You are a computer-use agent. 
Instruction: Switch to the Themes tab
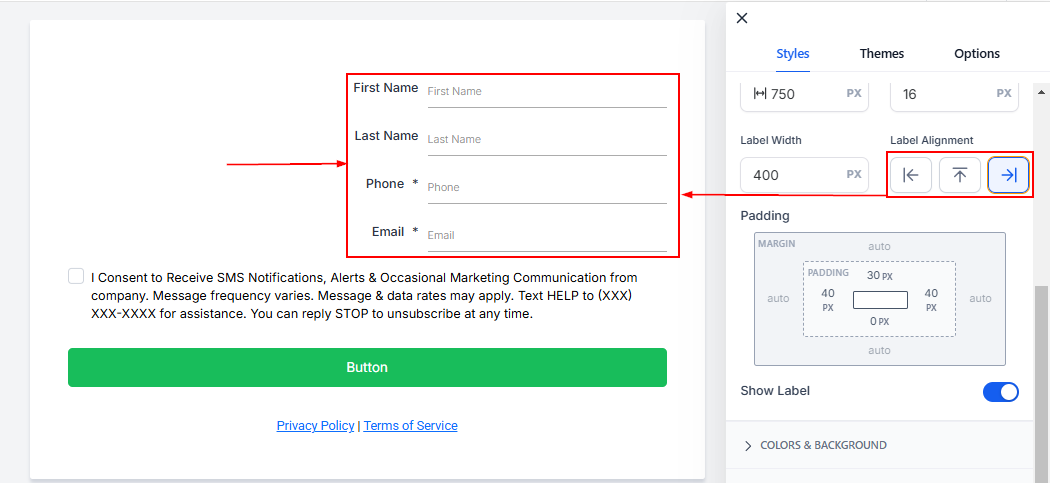(x=881, y=54)
